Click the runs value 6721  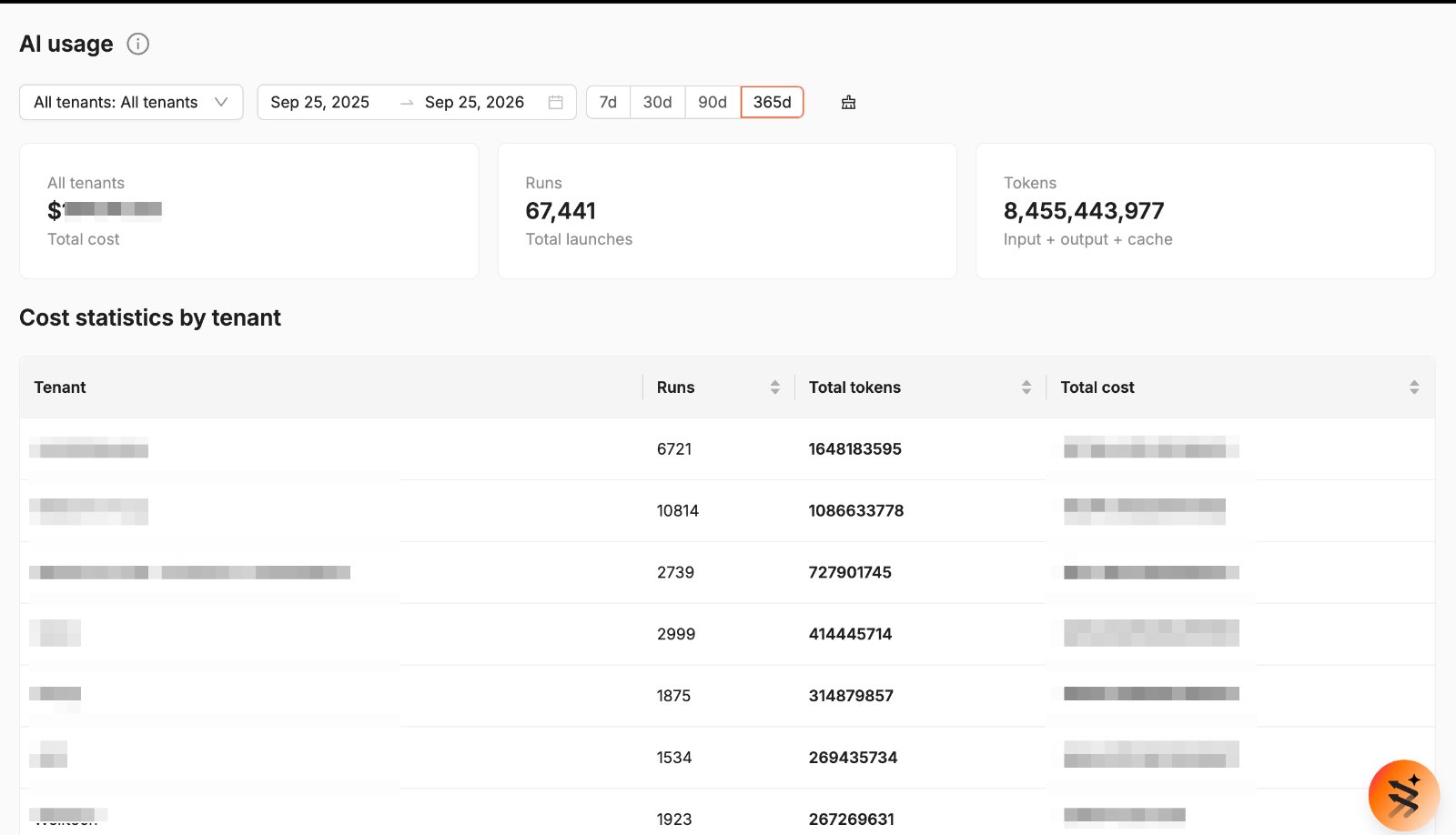click(x=674, y=449)
